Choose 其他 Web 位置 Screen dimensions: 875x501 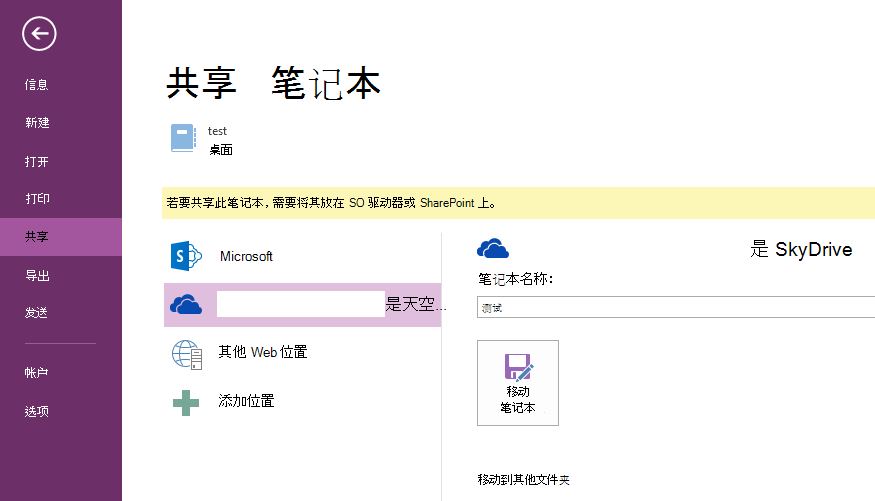tap(262, 352)
